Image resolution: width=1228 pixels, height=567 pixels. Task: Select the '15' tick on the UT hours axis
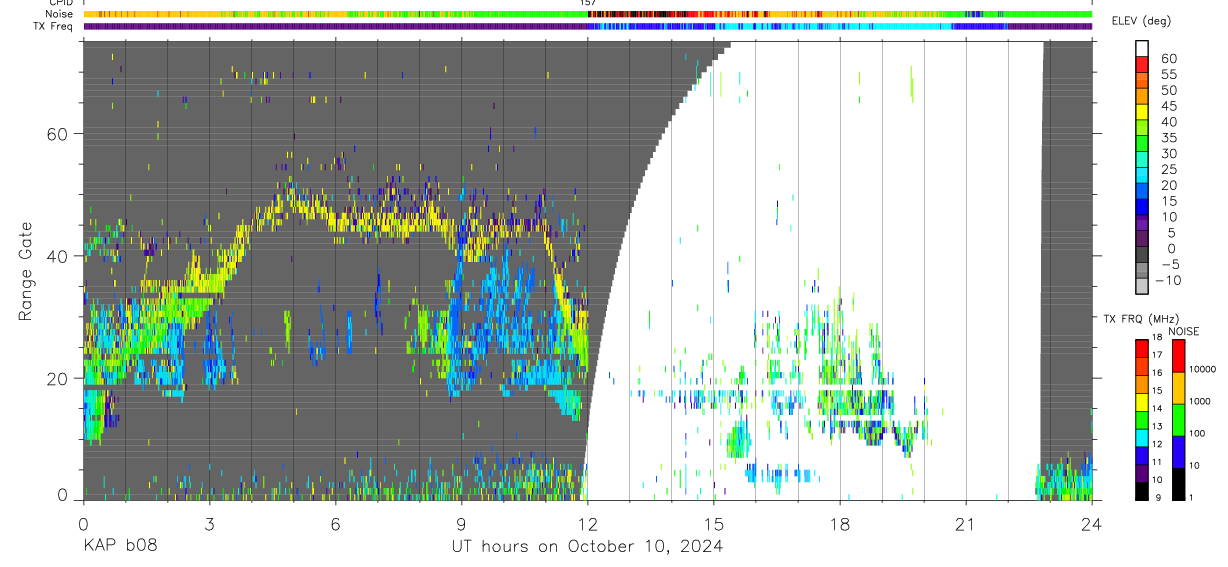(x=713, y=523)
